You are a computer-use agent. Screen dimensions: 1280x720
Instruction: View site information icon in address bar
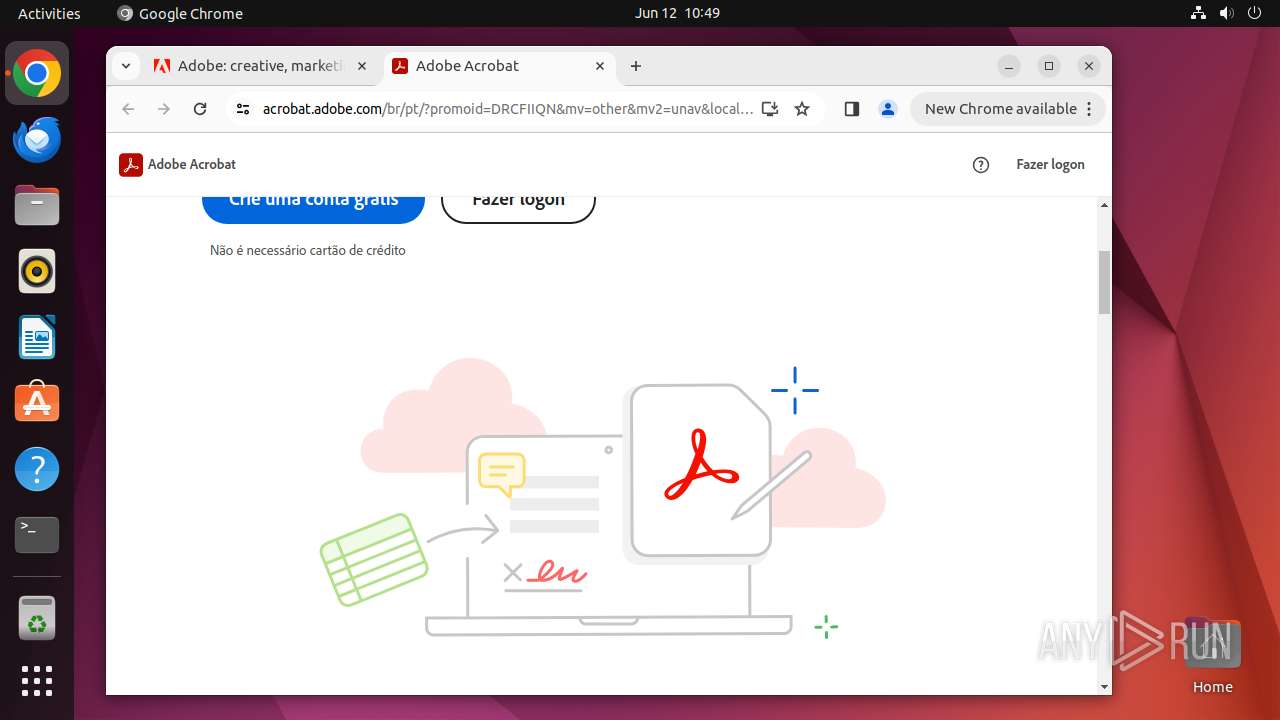[242, 109]
